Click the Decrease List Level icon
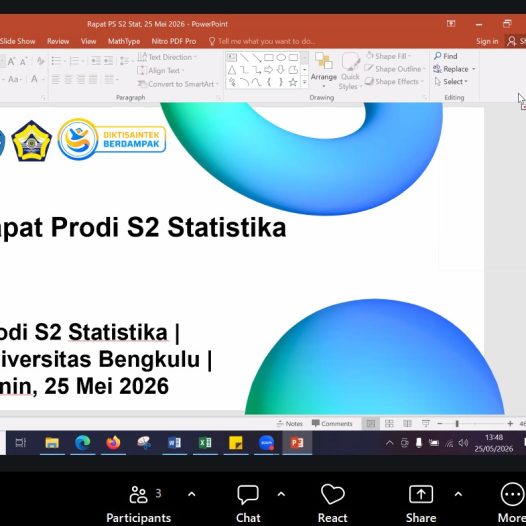The width and height of the screenshot is (526, 526). point(96,61)
